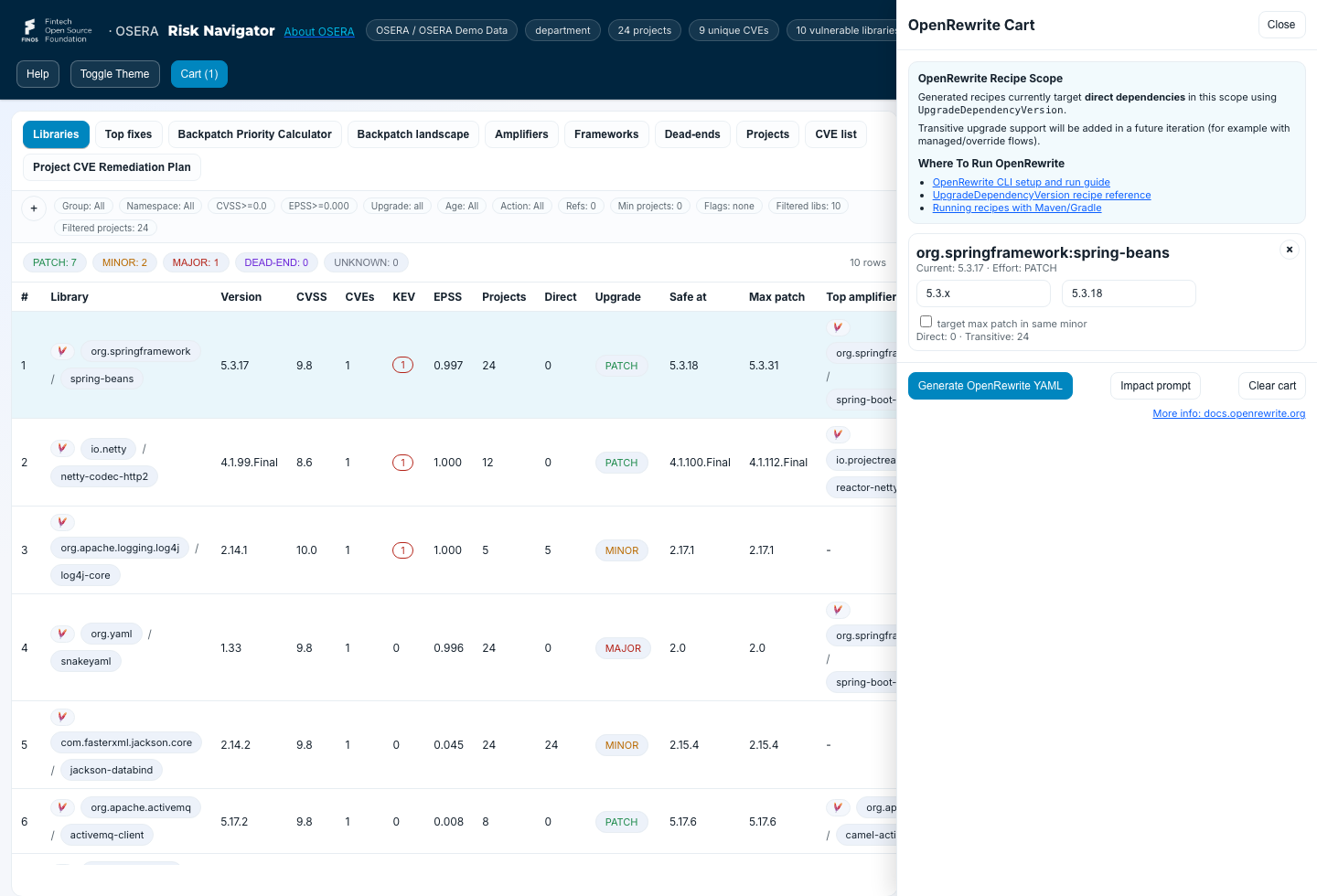
Task: Open OpenRewrite CLI setup and run guide
Action: (x=1021, y=182)
